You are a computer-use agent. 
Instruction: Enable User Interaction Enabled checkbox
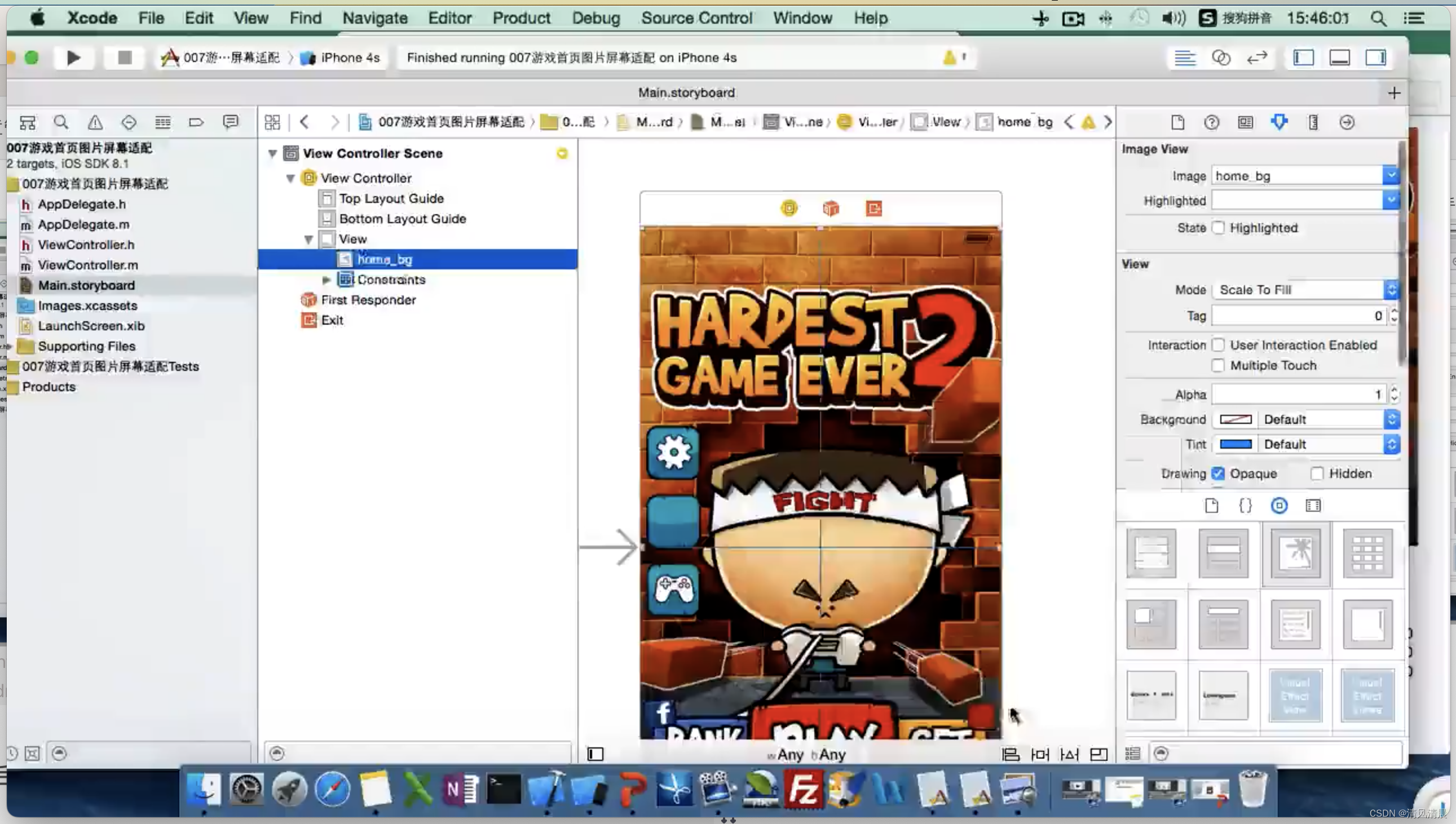tap(1218, 345)
